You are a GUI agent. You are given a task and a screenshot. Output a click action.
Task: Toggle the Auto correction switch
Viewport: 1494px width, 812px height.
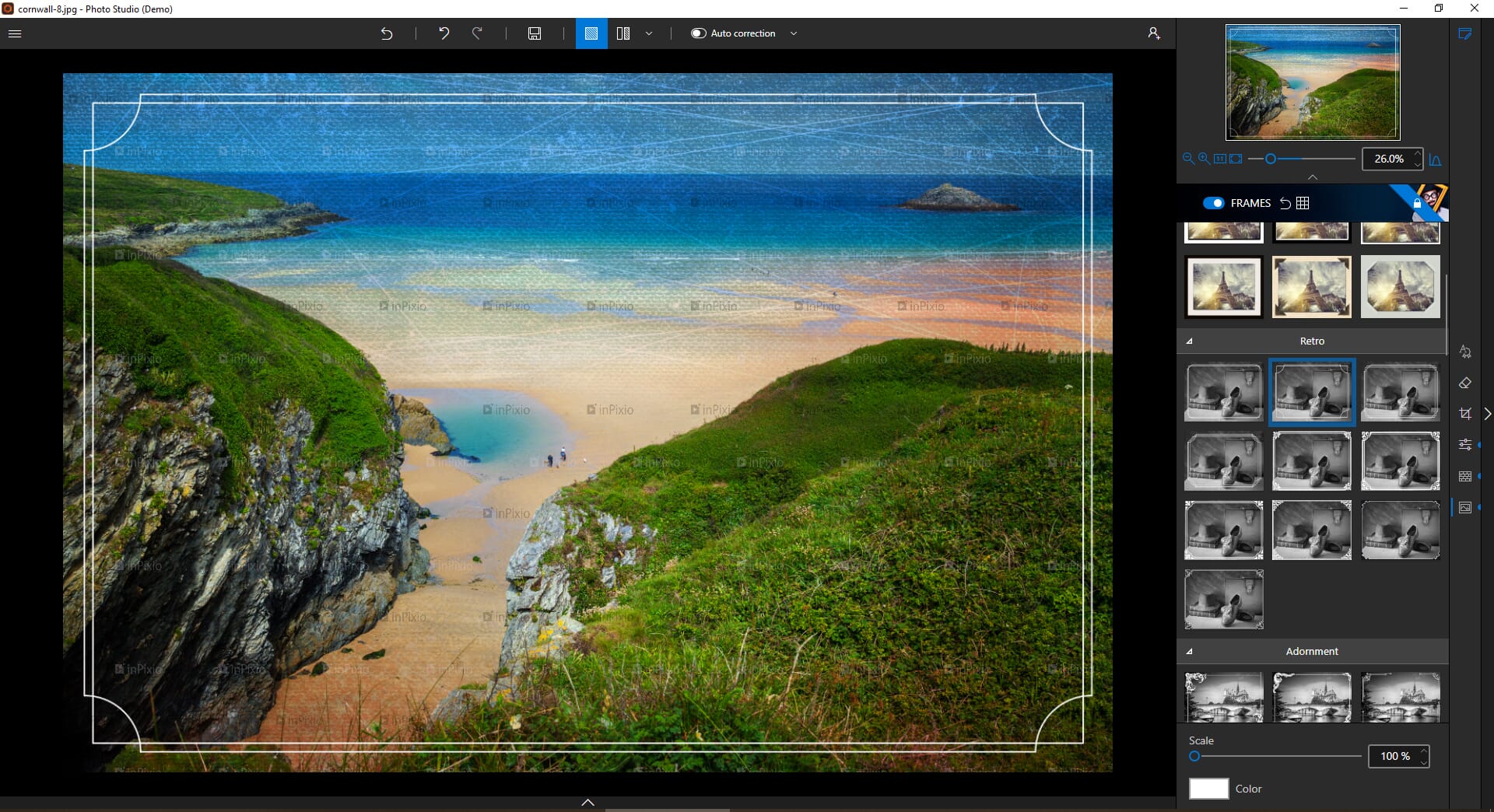click(x=699, y=33)
